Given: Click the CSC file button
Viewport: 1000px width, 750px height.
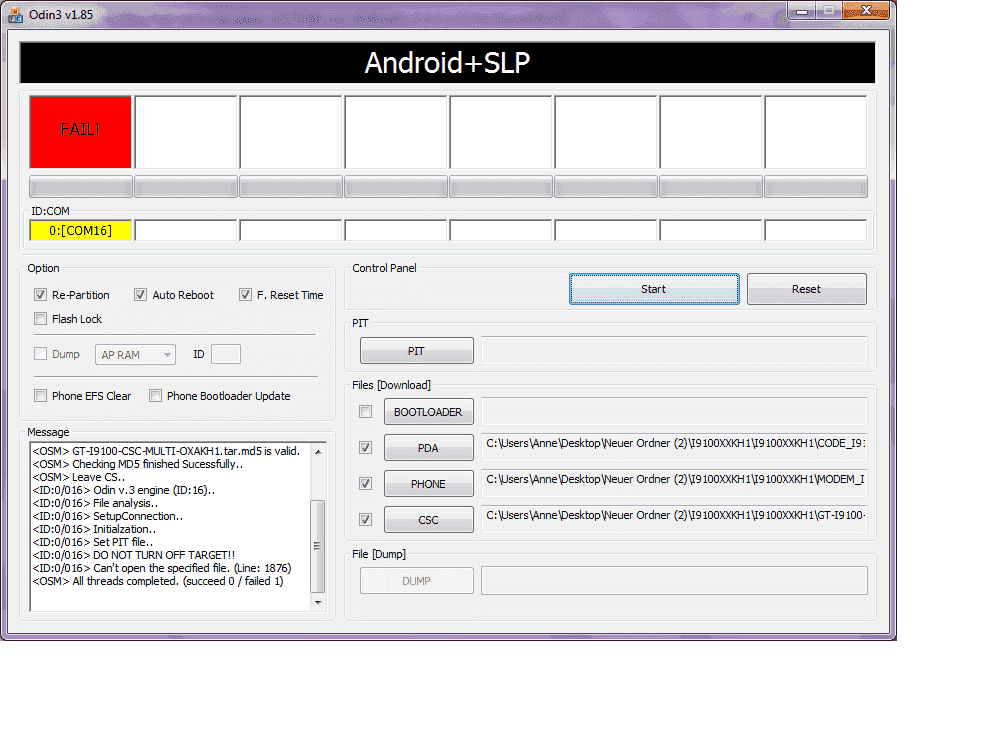Looking at the screenshot, I should tap(429, 520).
